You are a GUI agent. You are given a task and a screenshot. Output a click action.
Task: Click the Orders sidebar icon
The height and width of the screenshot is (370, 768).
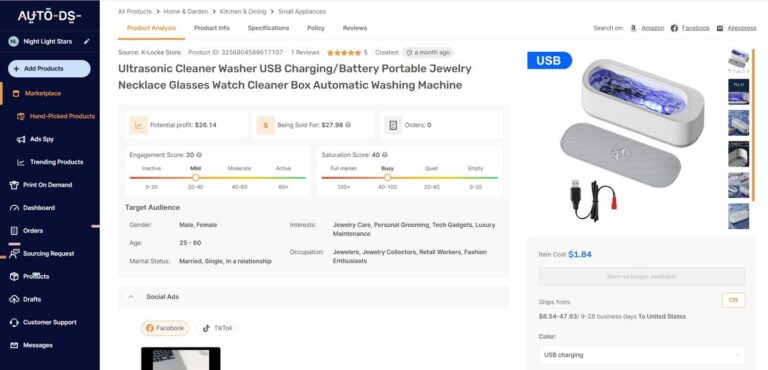14,231
